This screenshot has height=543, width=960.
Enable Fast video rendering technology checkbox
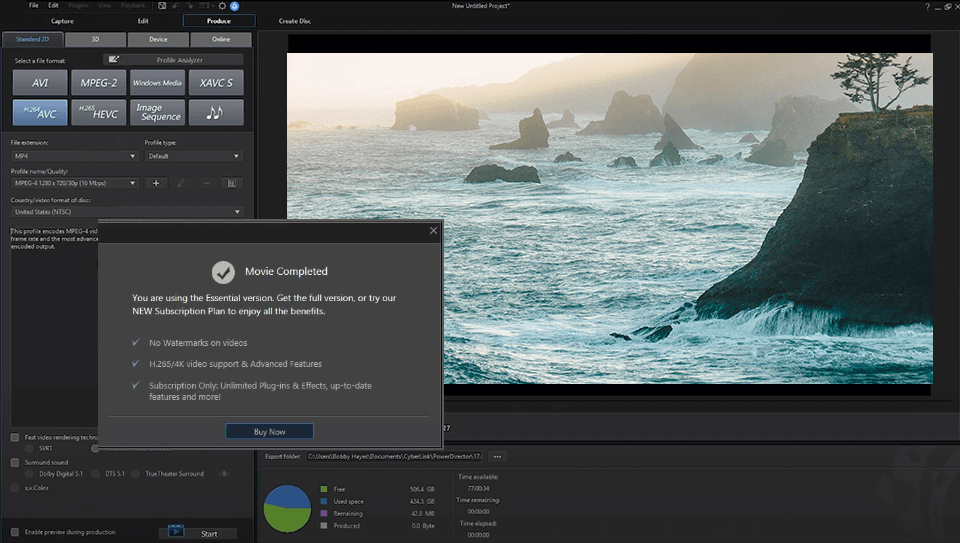[x=15, y=437]
